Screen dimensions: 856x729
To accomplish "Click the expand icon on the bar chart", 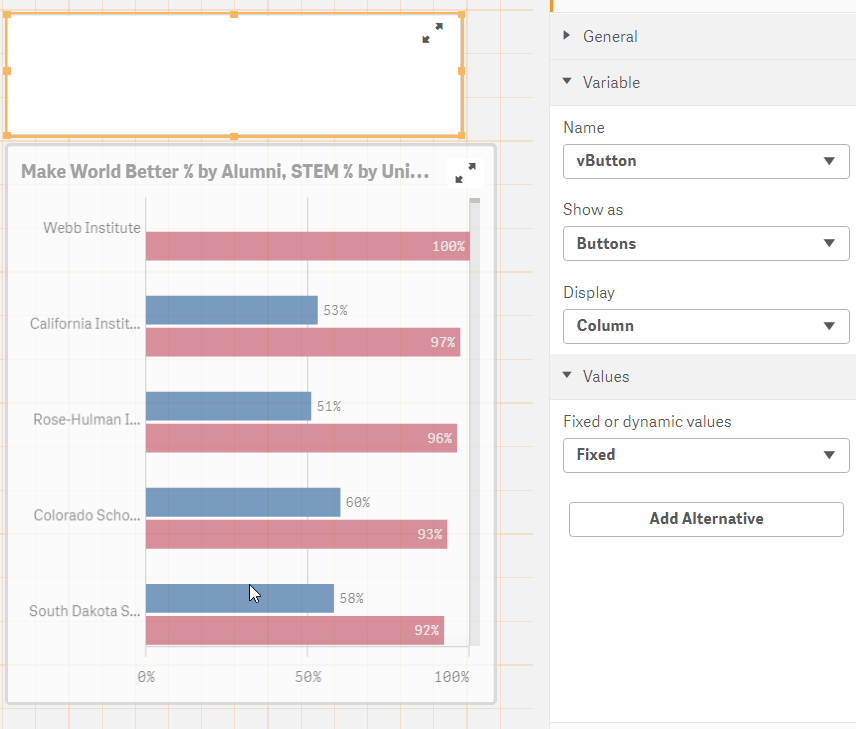I will pos(465,173).
